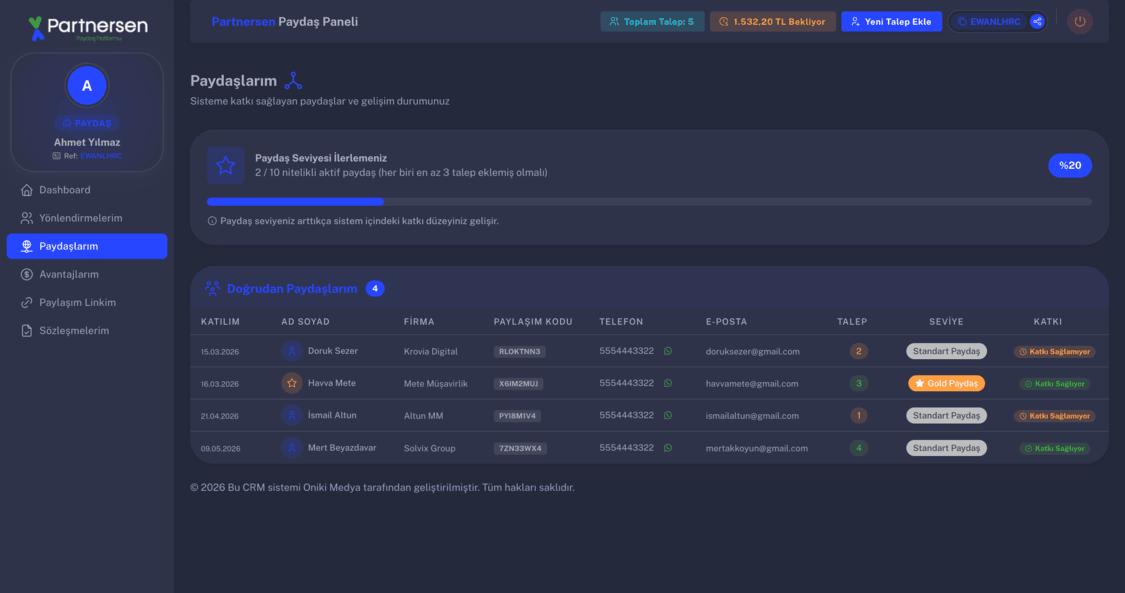Click the count badge 4 beside Doğrudan Paydaşlarım
The height and width of the screenshot is (593, 1125).
(x=375, y=288)
